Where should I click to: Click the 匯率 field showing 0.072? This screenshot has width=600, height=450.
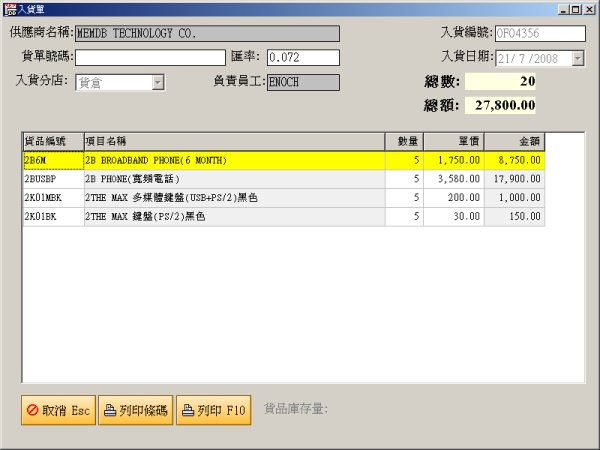pyautogui.click(x=303, y=58)
